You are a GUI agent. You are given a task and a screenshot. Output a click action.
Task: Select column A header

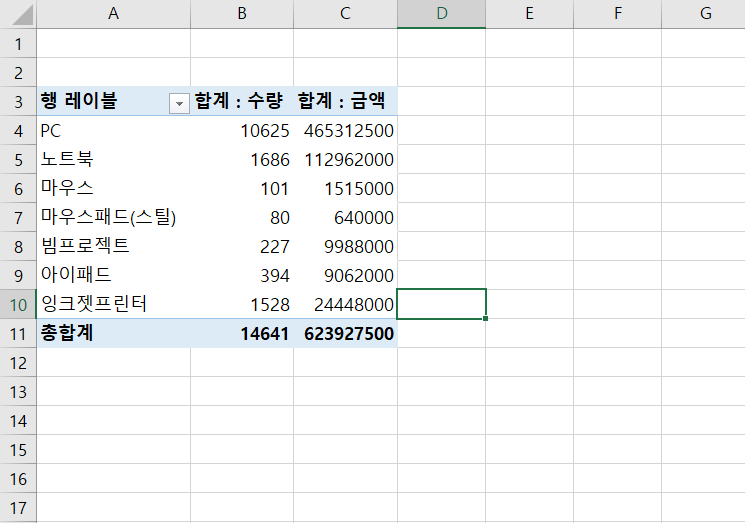[113, 14]
